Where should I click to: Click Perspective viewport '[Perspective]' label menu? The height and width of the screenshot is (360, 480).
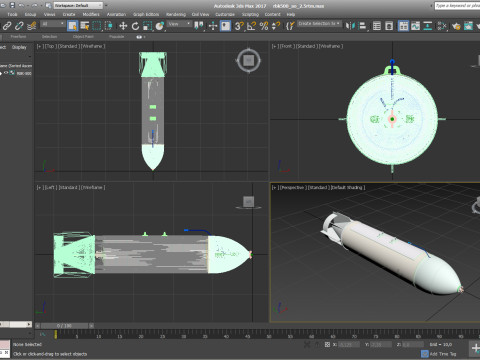pyautogui.click(x=292, y=188)
